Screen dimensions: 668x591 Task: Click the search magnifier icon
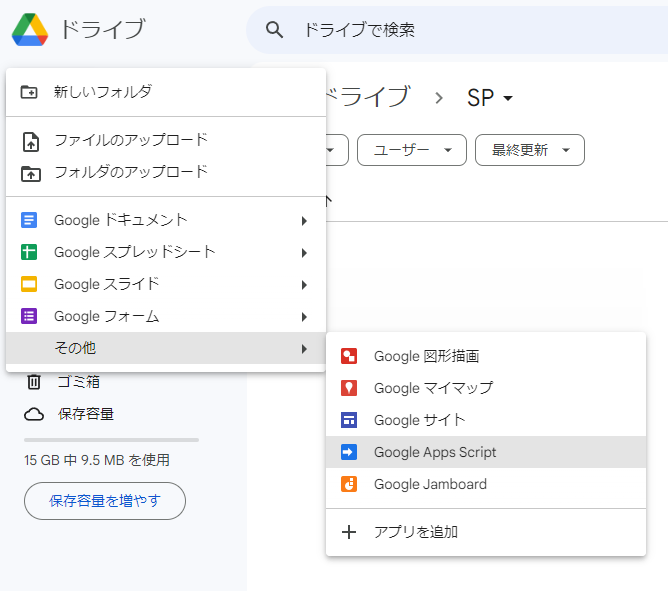pos(275,30)
